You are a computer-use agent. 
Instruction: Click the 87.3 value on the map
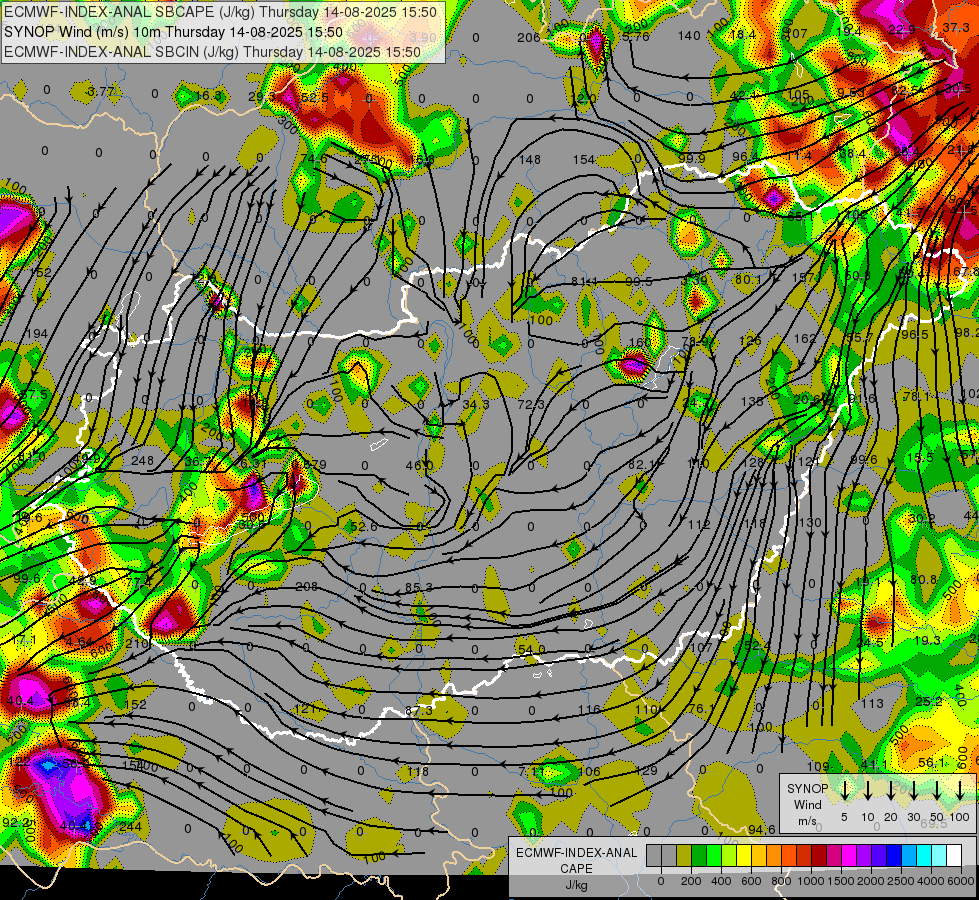[419, 711]
